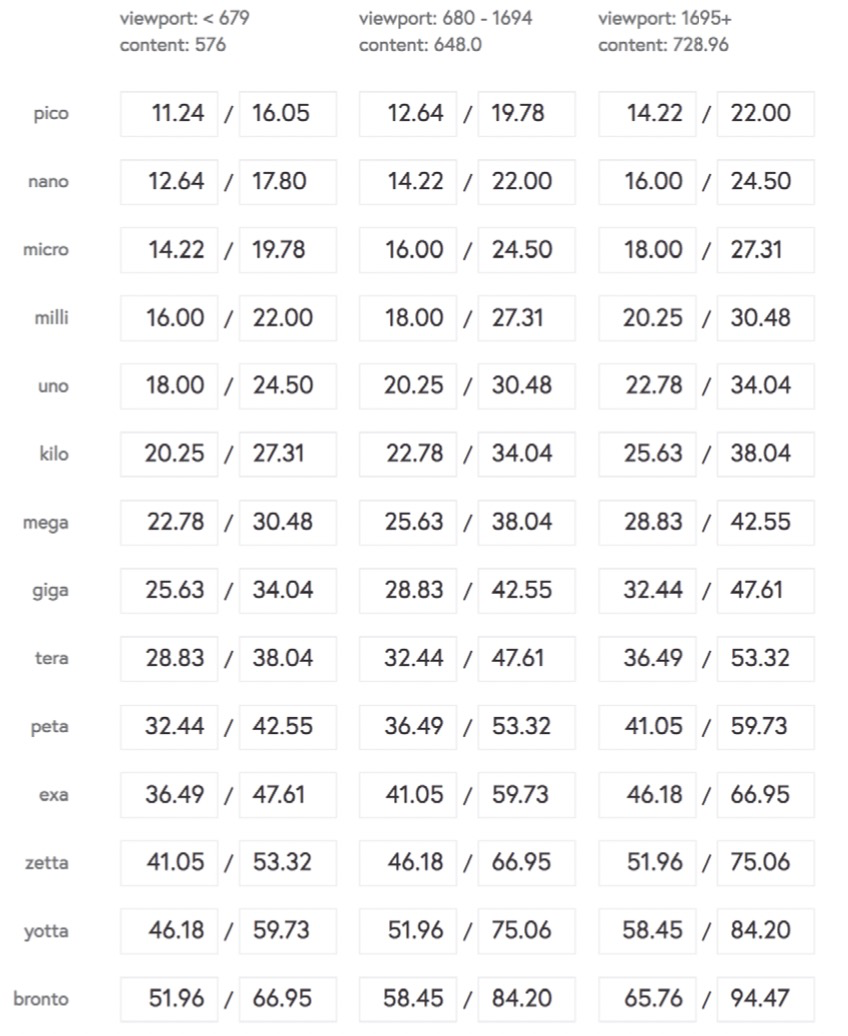Focus the zetta 41.05 font size field
Screen dimensions: 848x1036
pyautogui.click(x=169, y=863)
